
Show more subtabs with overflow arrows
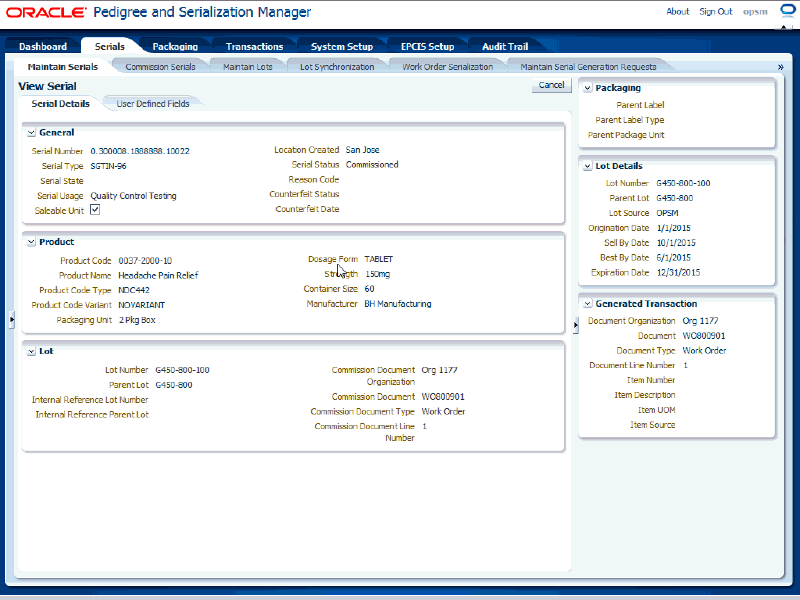click(x=780, y=67)
